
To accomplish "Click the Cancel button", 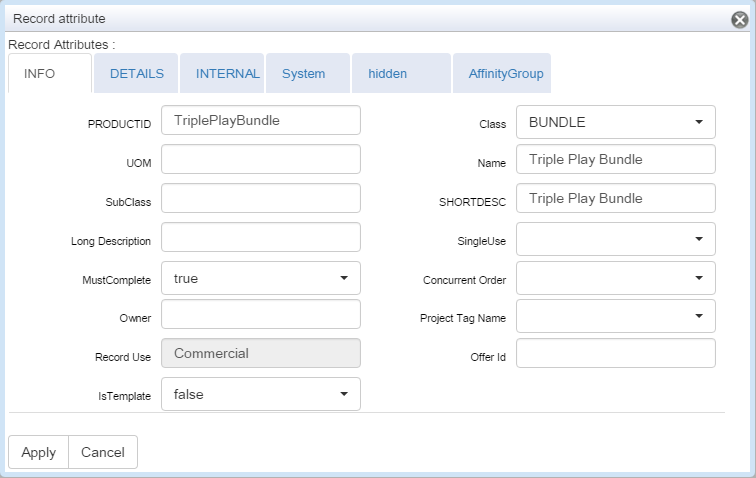I will click(102, 452).
